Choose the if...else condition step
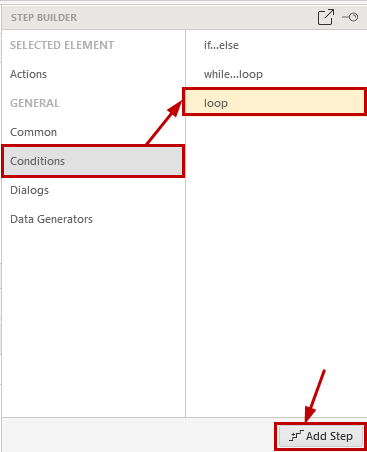 coord(276,45)
